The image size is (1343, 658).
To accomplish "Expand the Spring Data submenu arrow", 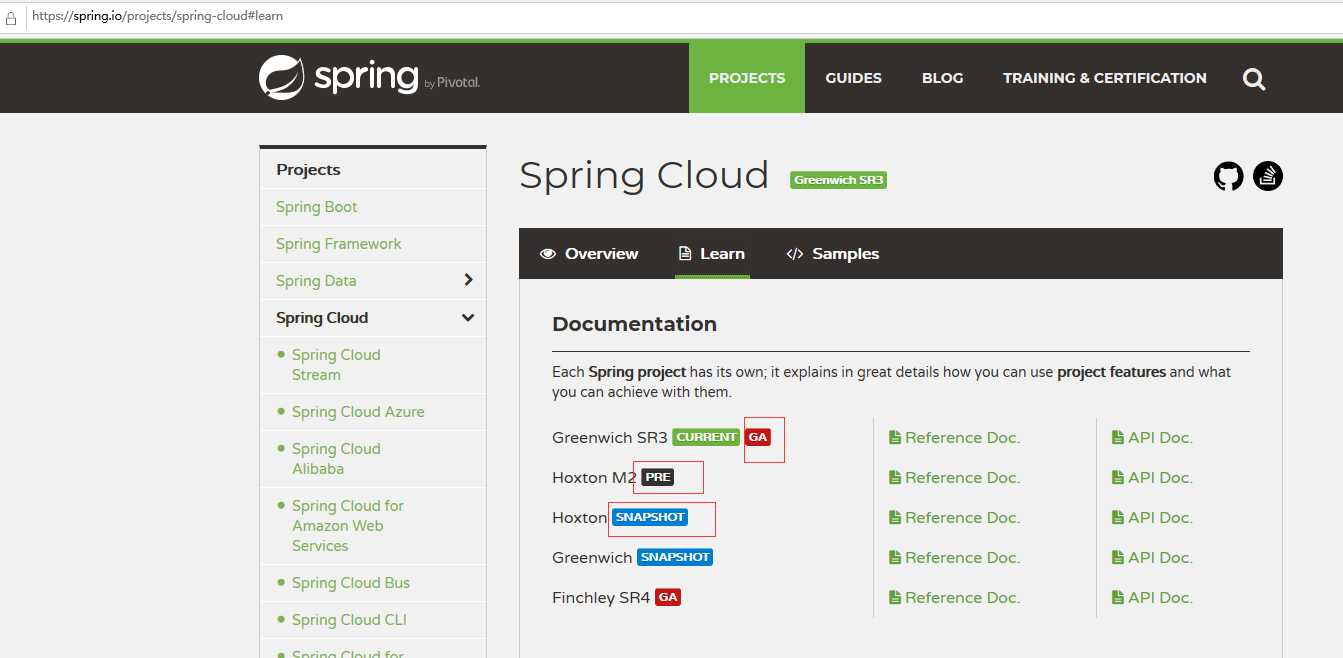I will pyautogui.click(x=468, y=280).
